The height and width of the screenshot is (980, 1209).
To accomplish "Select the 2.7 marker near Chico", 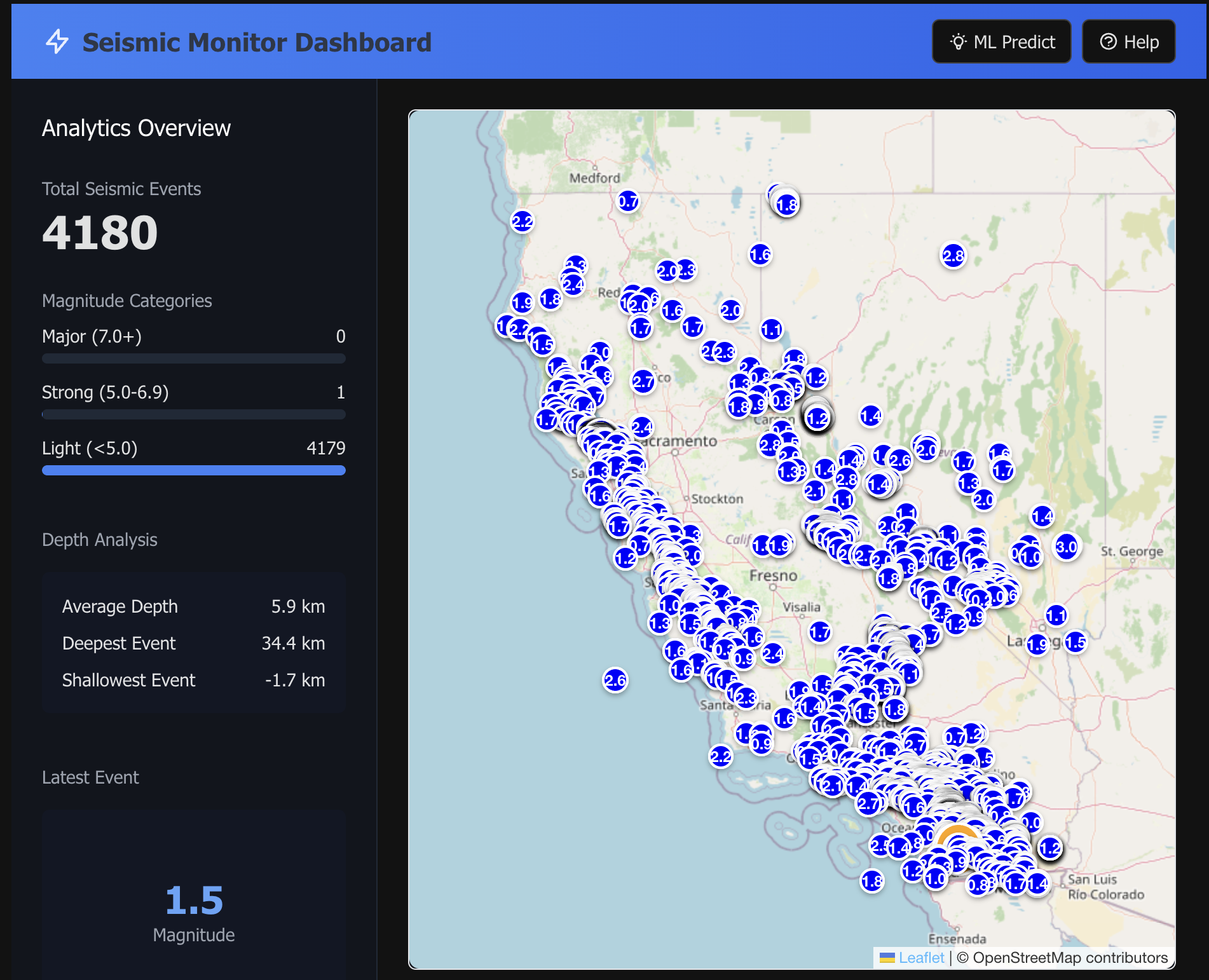I will [x=643, y=382].
